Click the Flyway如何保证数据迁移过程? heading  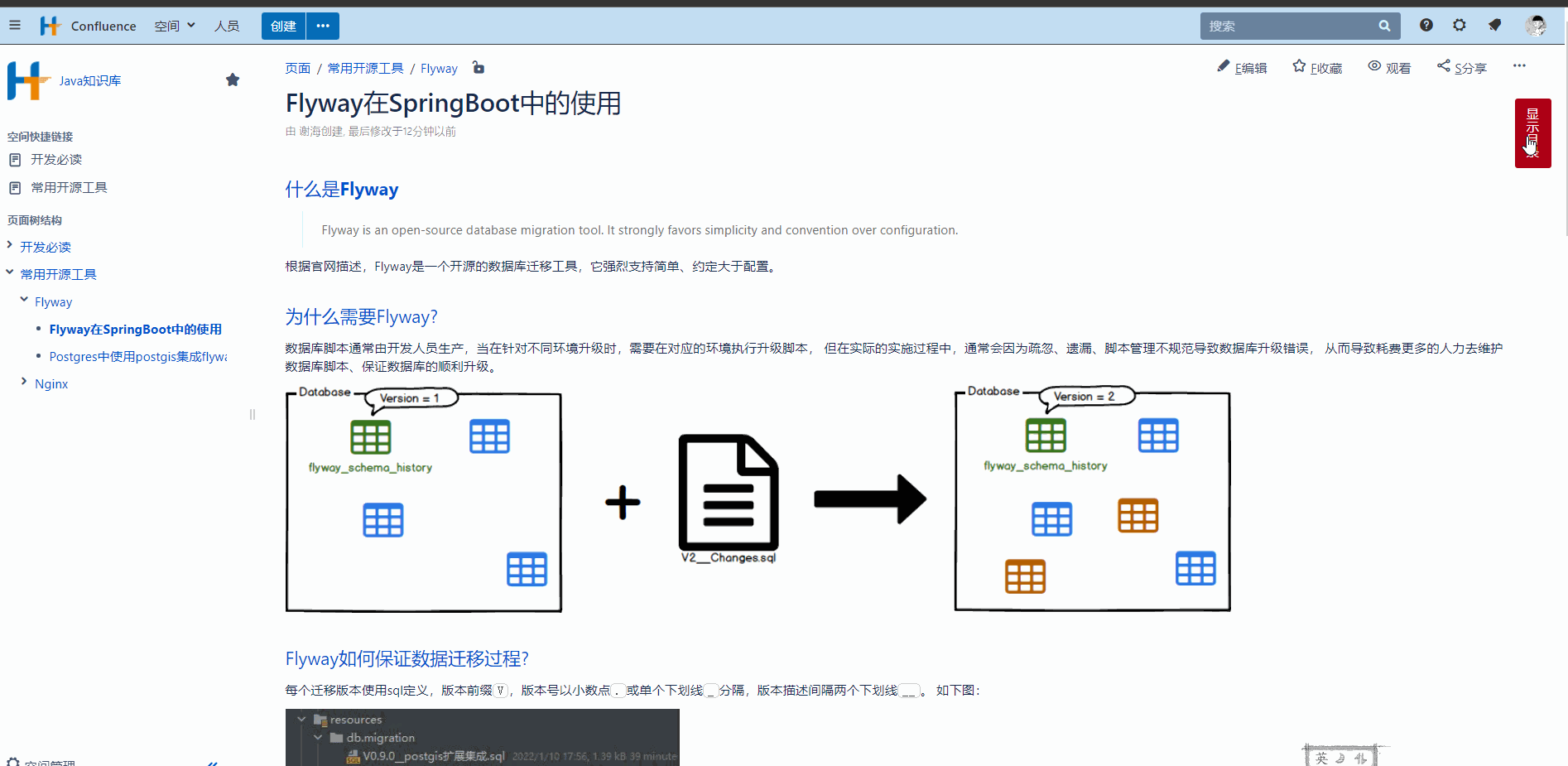point(407,658)
